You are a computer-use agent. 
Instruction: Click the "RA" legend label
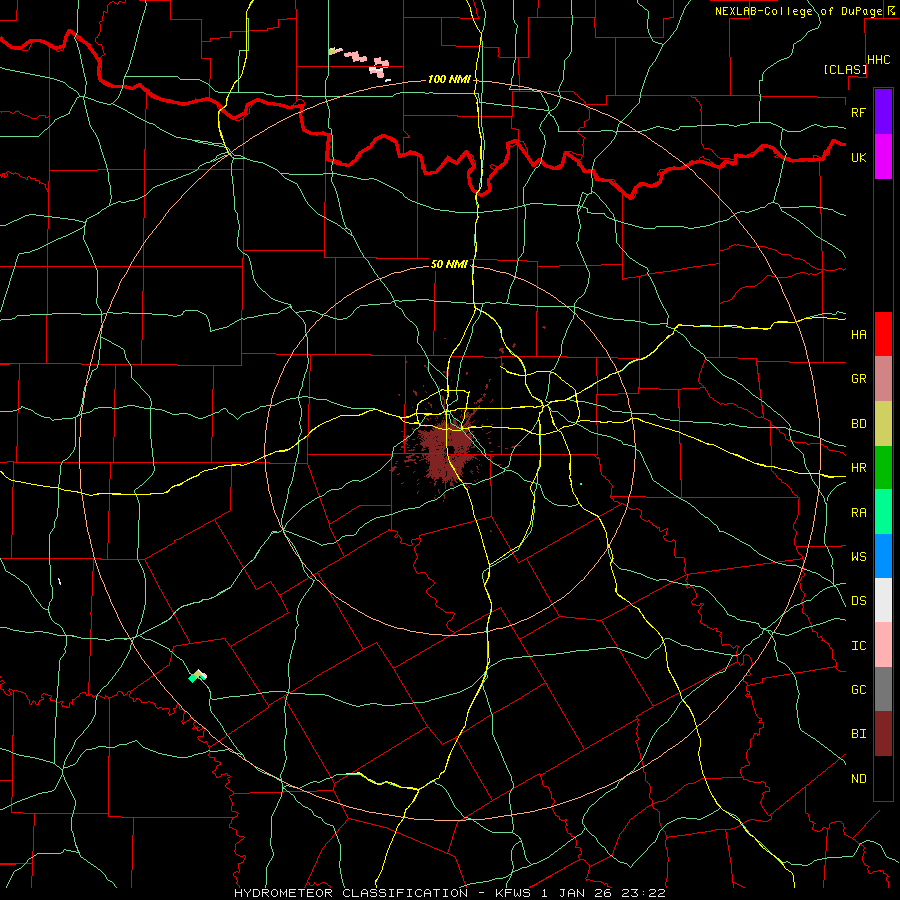click(x=858, y=513)
